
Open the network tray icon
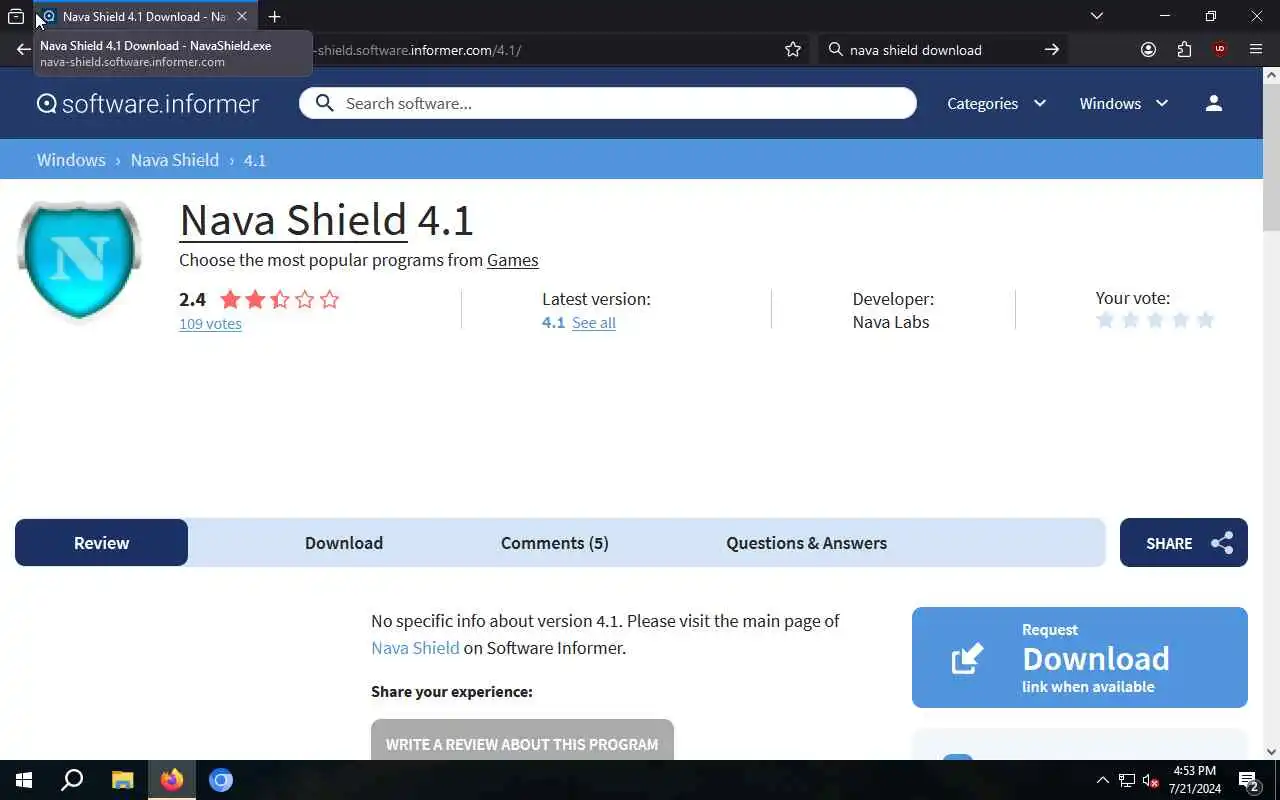[x=1127, y=780]
